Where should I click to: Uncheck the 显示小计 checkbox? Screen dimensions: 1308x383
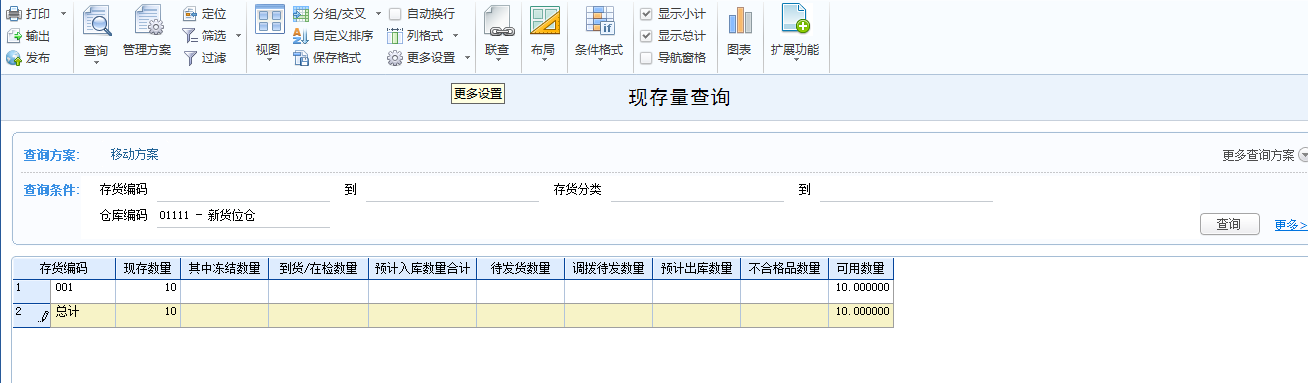click(x=646, y=14)
